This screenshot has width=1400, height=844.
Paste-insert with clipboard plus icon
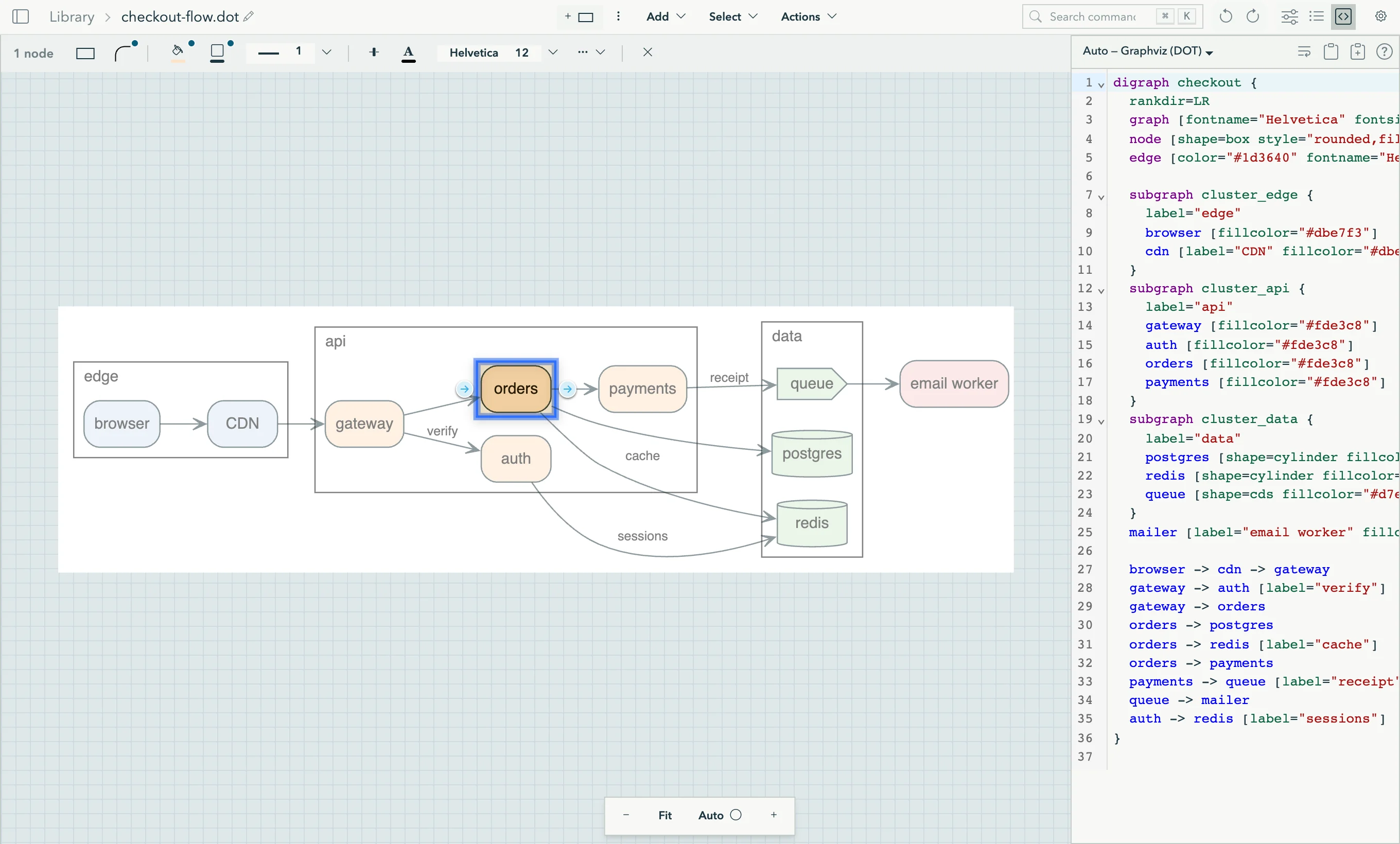coord(1357,51)
